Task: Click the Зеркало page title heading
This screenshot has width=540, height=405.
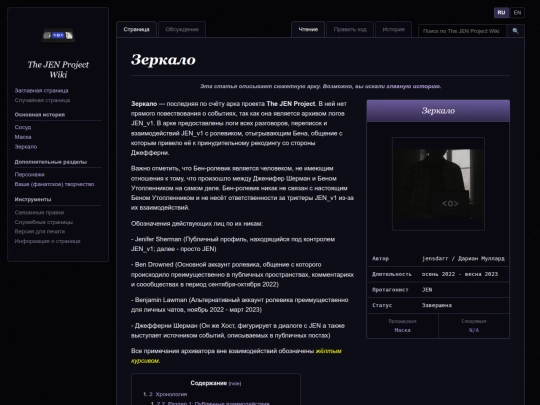Action: (x=163, y=60)
